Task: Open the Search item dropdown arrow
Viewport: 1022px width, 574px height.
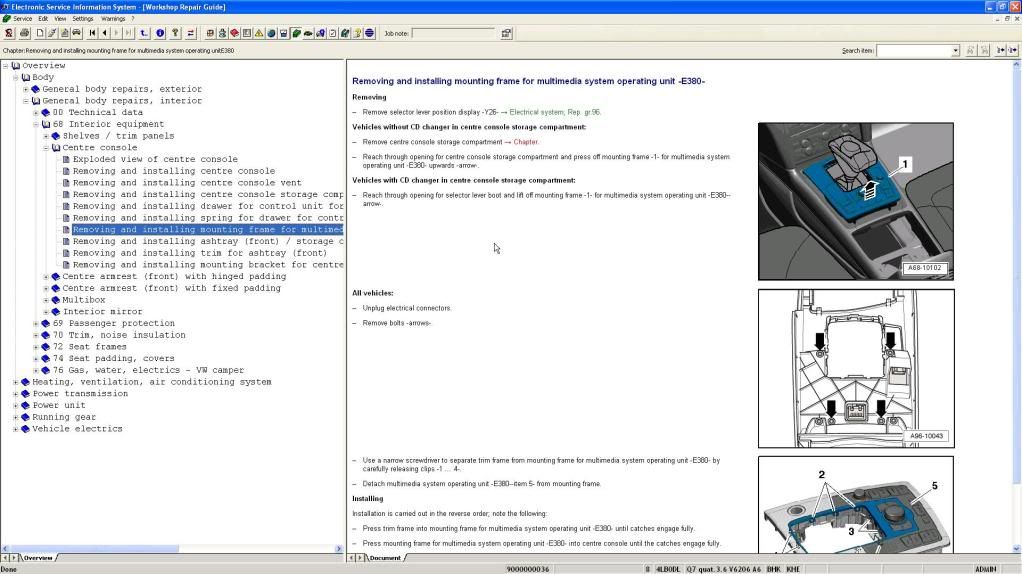Action: point(955,50)
